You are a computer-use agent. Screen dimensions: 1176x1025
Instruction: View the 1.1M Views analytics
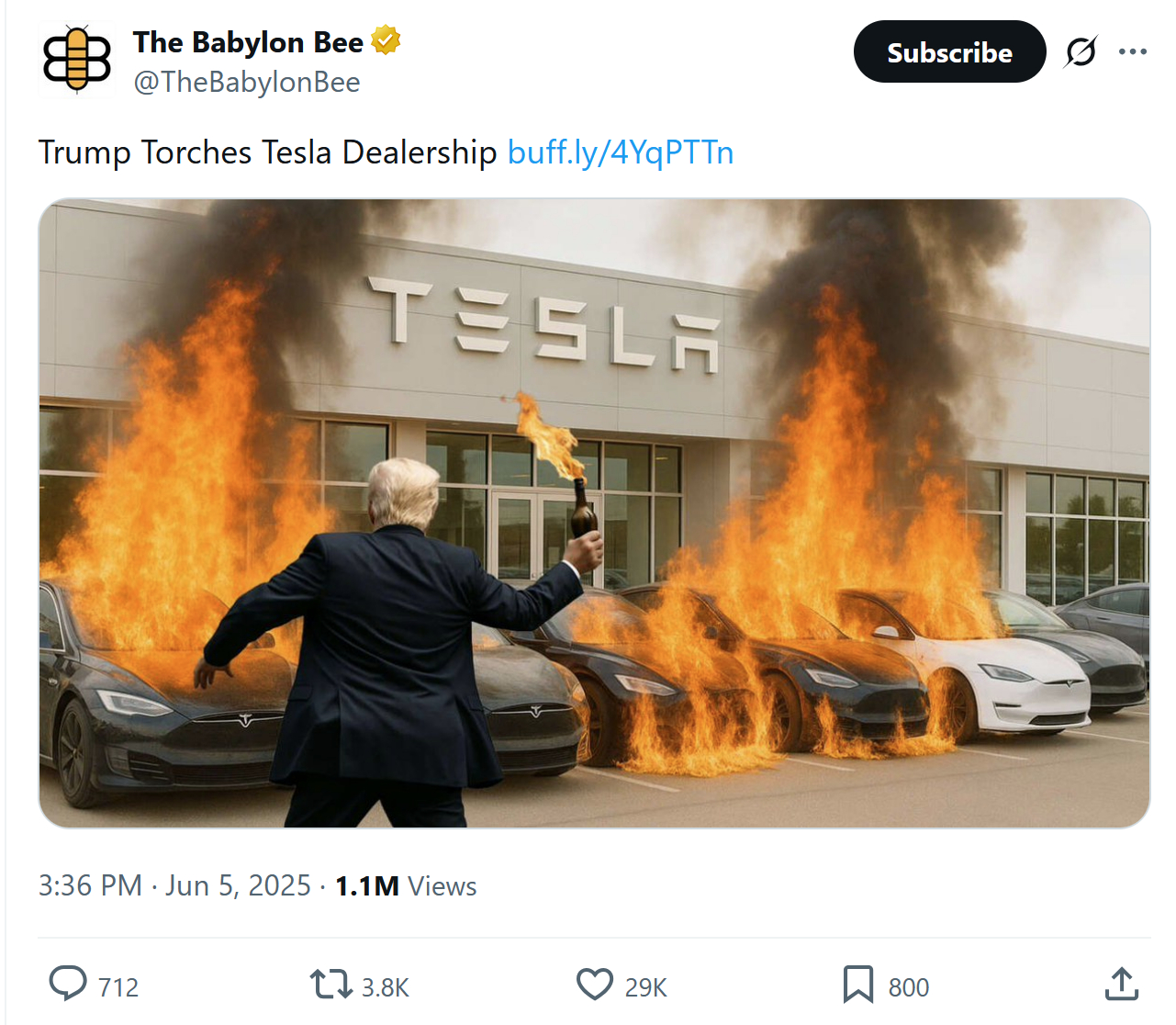coord(406,886)
